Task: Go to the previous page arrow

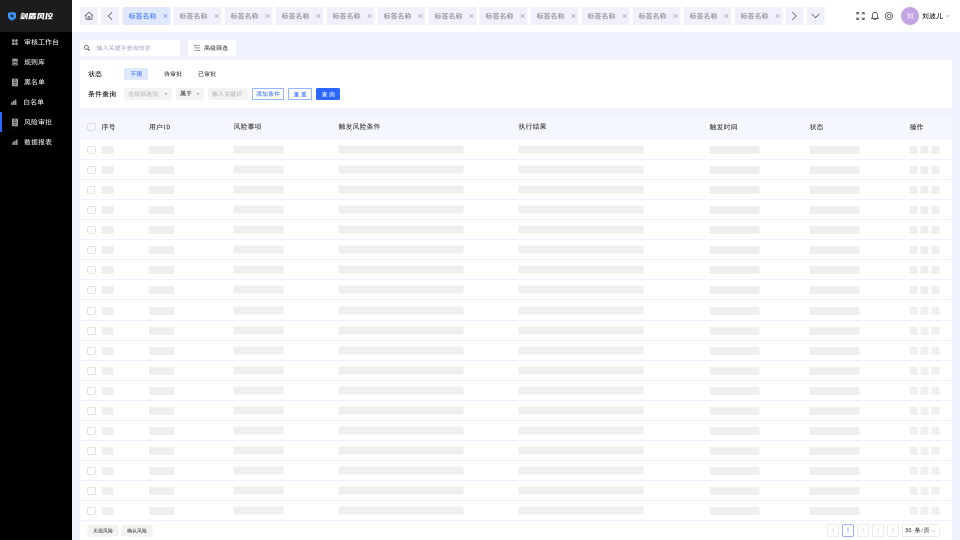Action: (x=833, y=530)
